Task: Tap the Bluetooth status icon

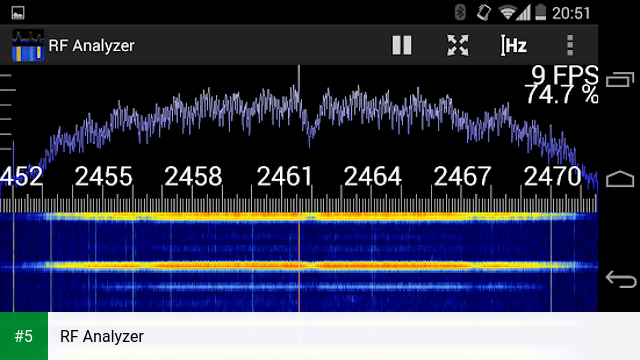Action: pos(460,12)
